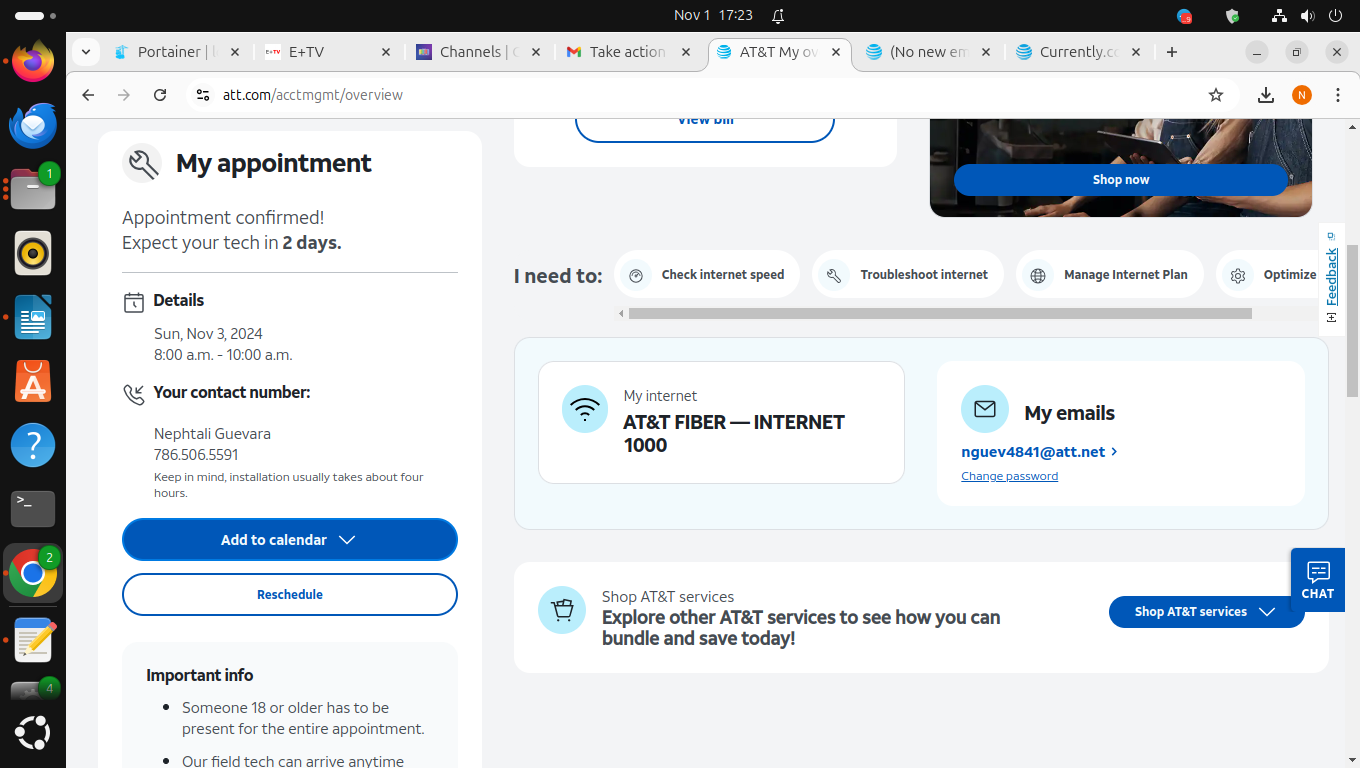Expand the Add to calendar dropdown
This screenshot has height=768, width=1360.
pyautogui.click(x=290, y=540)
